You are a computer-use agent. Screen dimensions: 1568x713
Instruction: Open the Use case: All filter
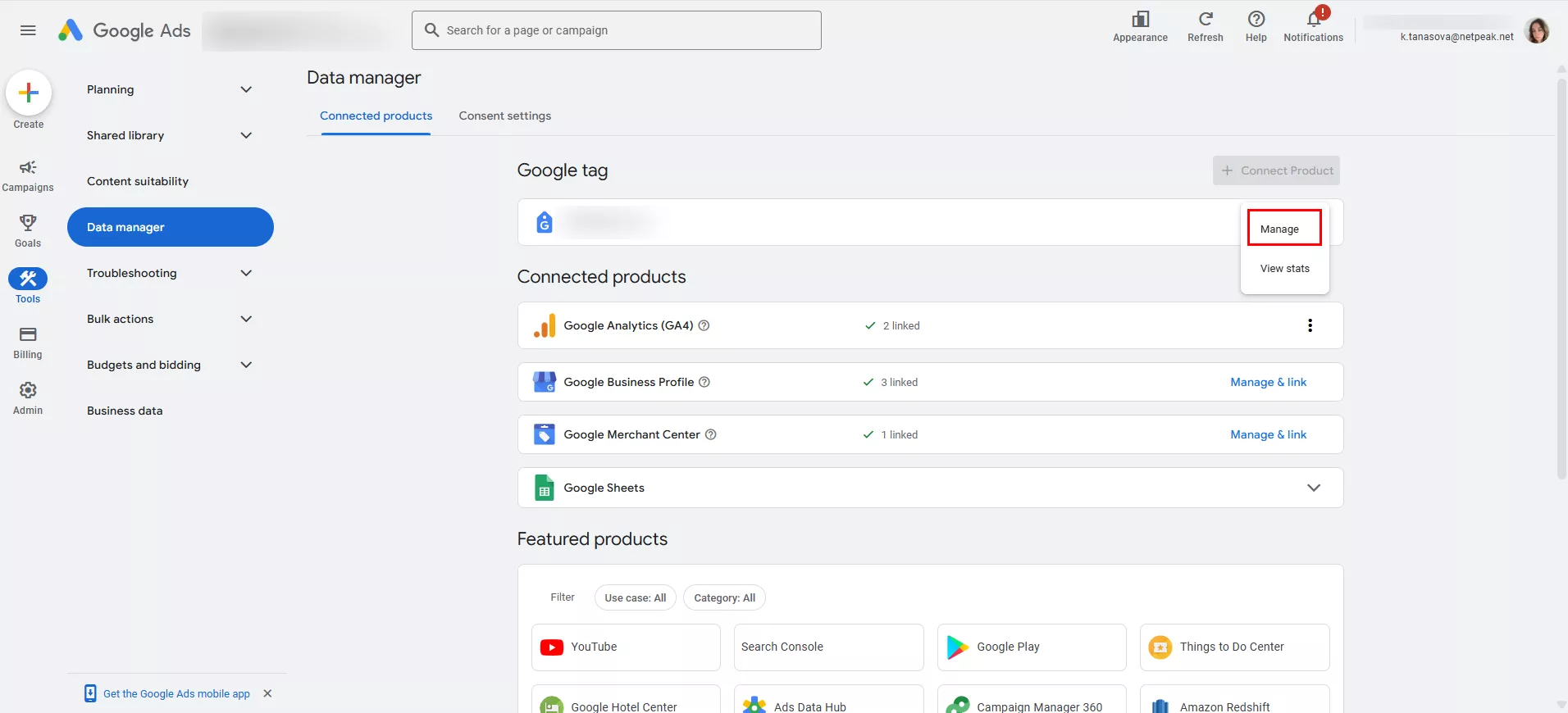click(x=636, y=597)
